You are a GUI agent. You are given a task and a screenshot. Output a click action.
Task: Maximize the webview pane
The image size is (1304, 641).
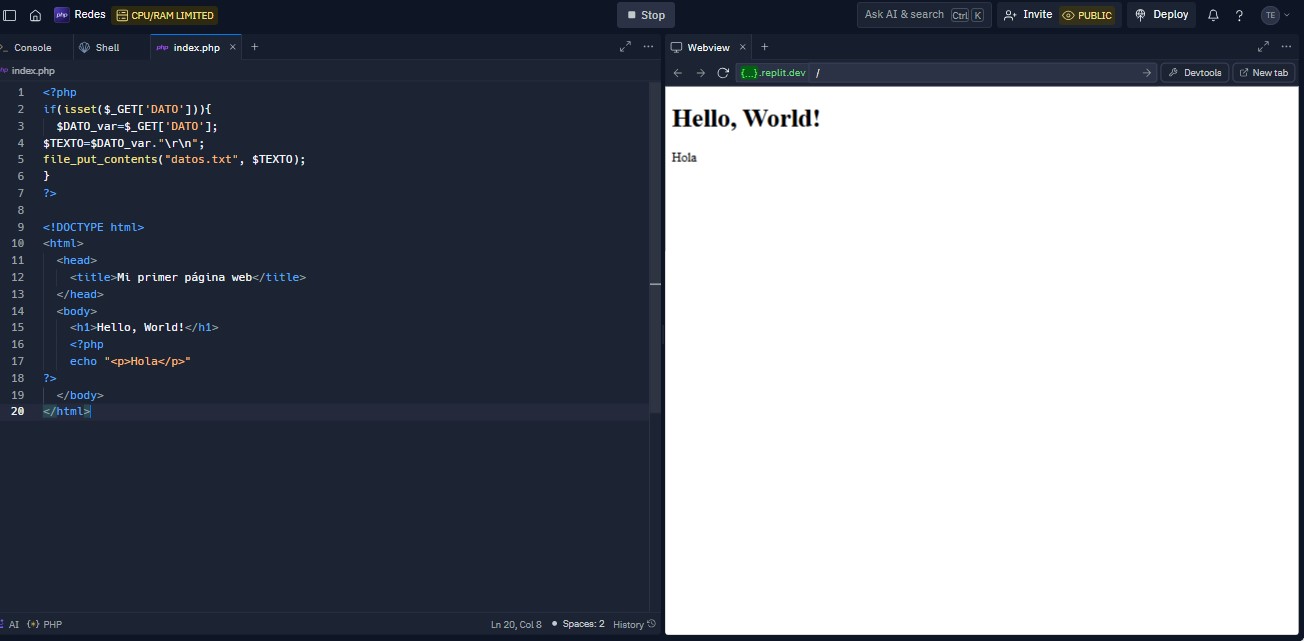click(1263, 46)
